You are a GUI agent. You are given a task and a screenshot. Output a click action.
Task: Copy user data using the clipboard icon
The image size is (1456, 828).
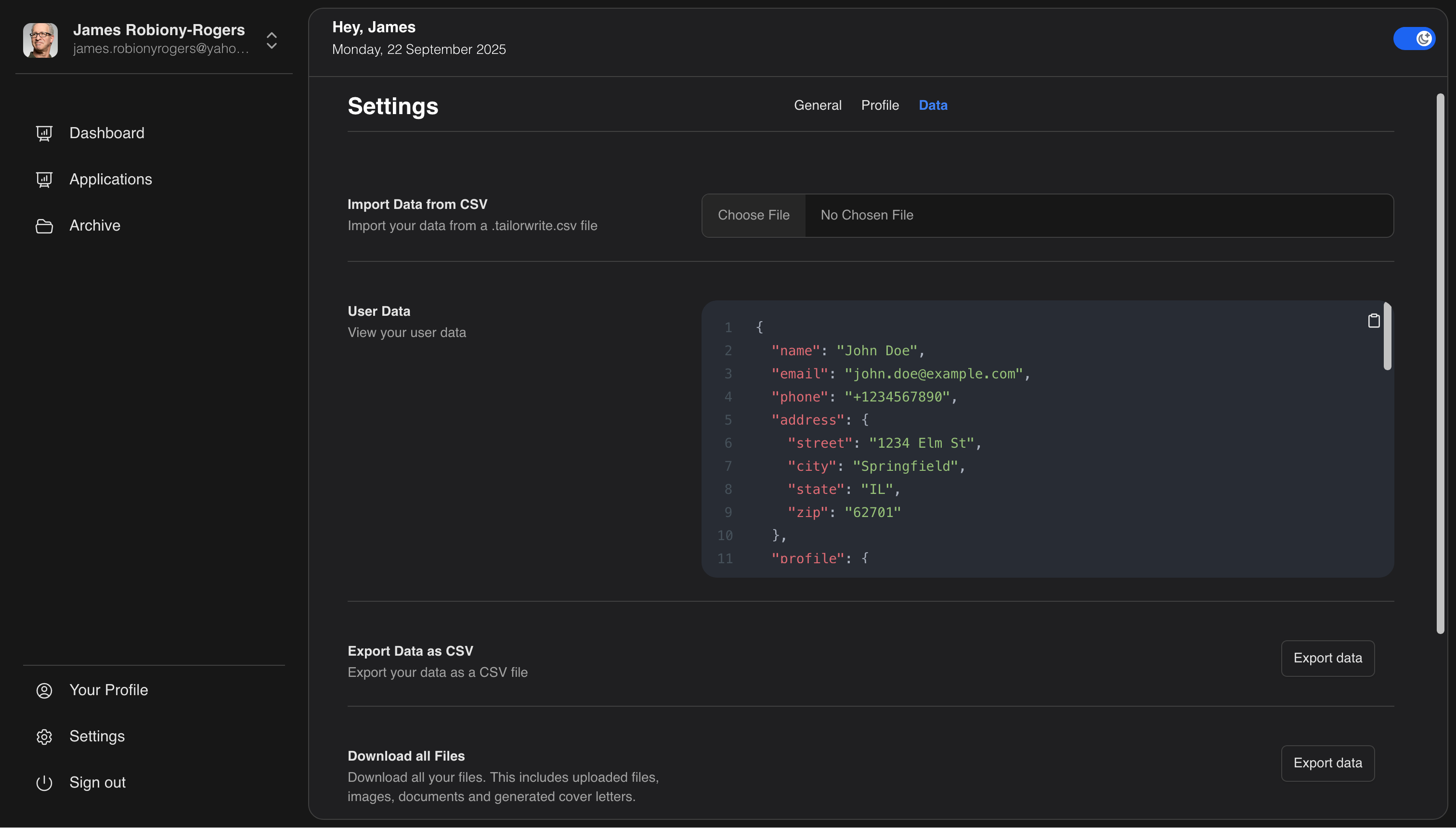click(1374, 320)
